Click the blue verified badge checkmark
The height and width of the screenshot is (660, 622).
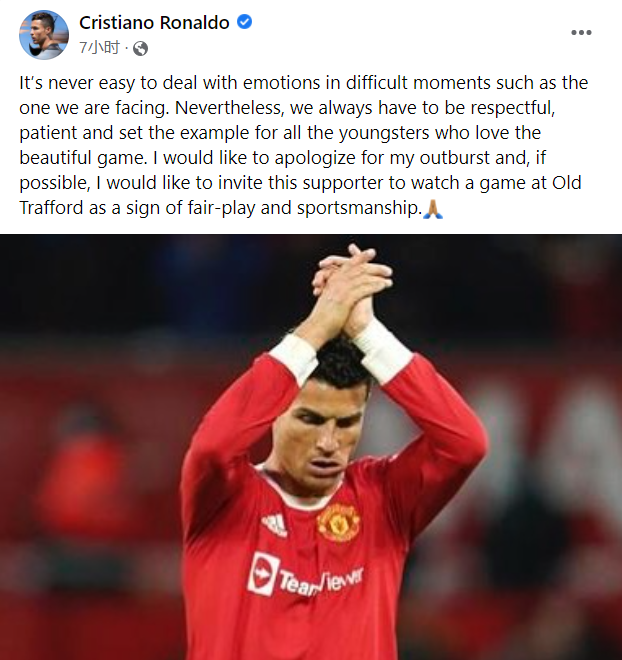245,22
